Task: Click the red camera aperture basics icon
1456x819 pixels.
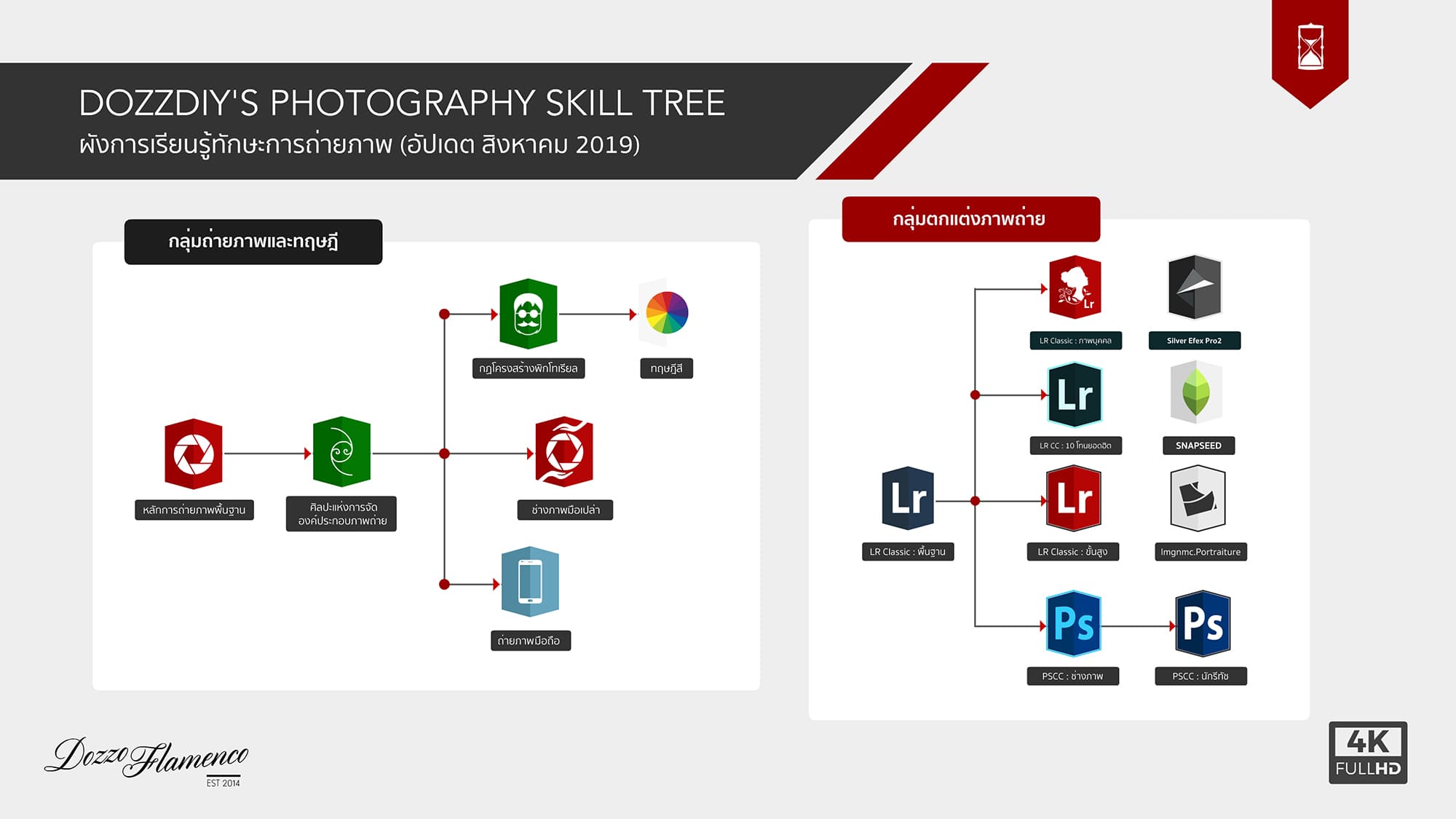Action: tap(194, 454)
